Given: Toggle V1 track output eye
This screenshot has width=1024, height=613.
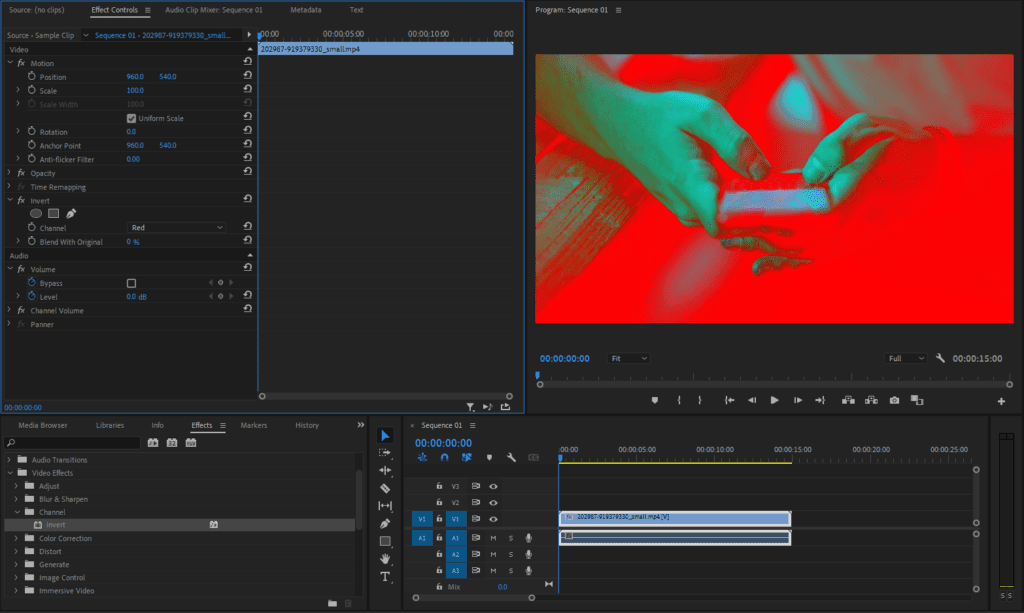Looking at the screenshot, I should pyautogui.click(x=494, y=519).
